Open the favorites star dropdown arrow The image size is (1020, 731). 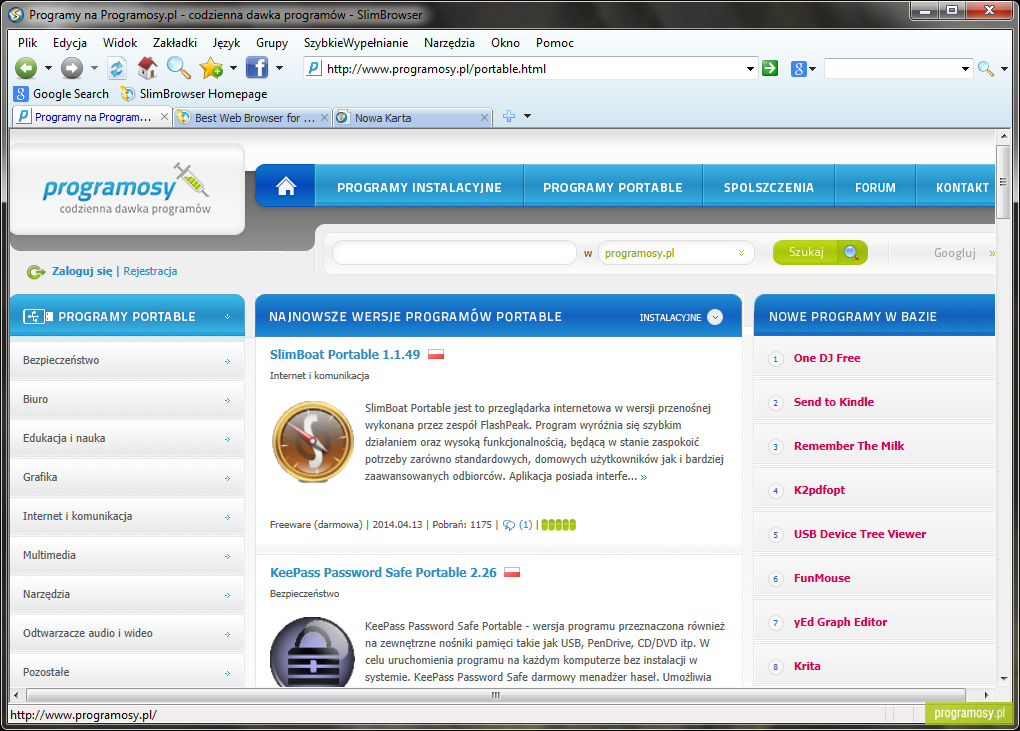coord(233,68)
